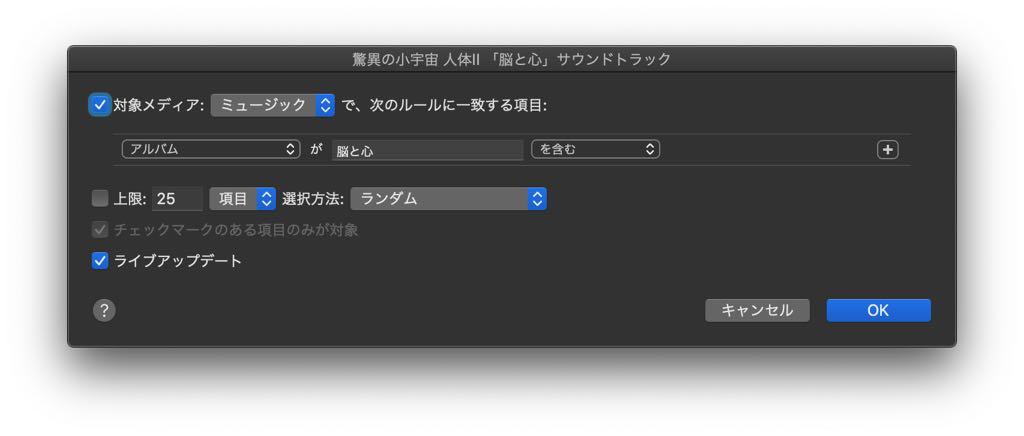Open the ミュージック media type dropdown
This screenshot has width=1024, height=436.
272,105
